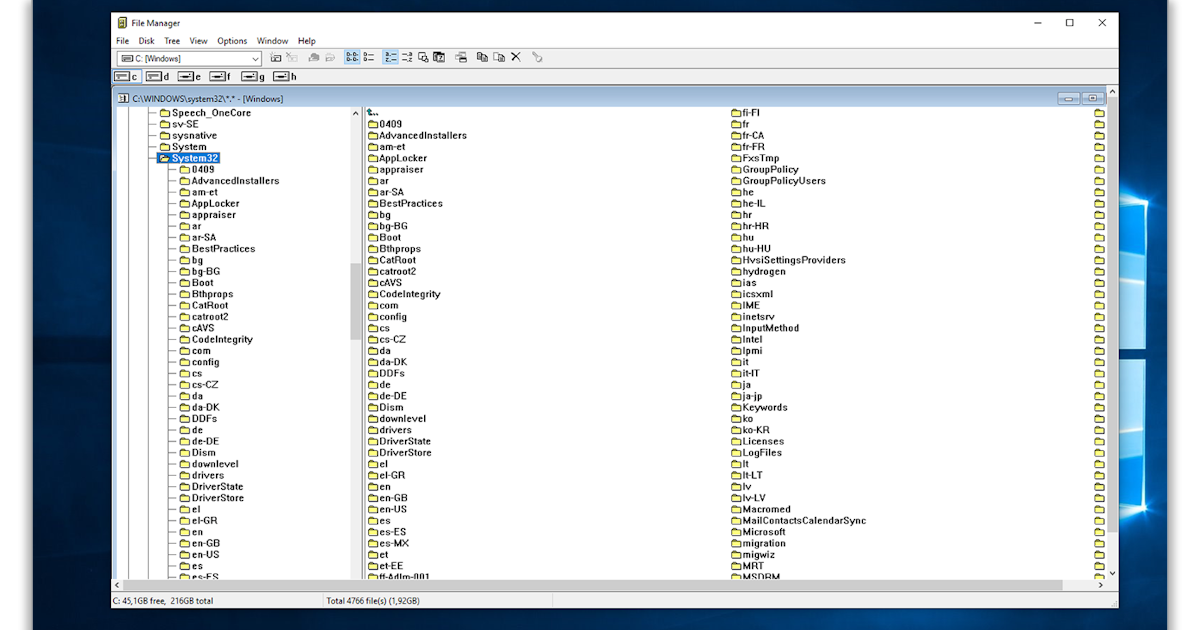1200x630 pixels.
Task: Select the inetsrv folder
Action: point(753,317)
